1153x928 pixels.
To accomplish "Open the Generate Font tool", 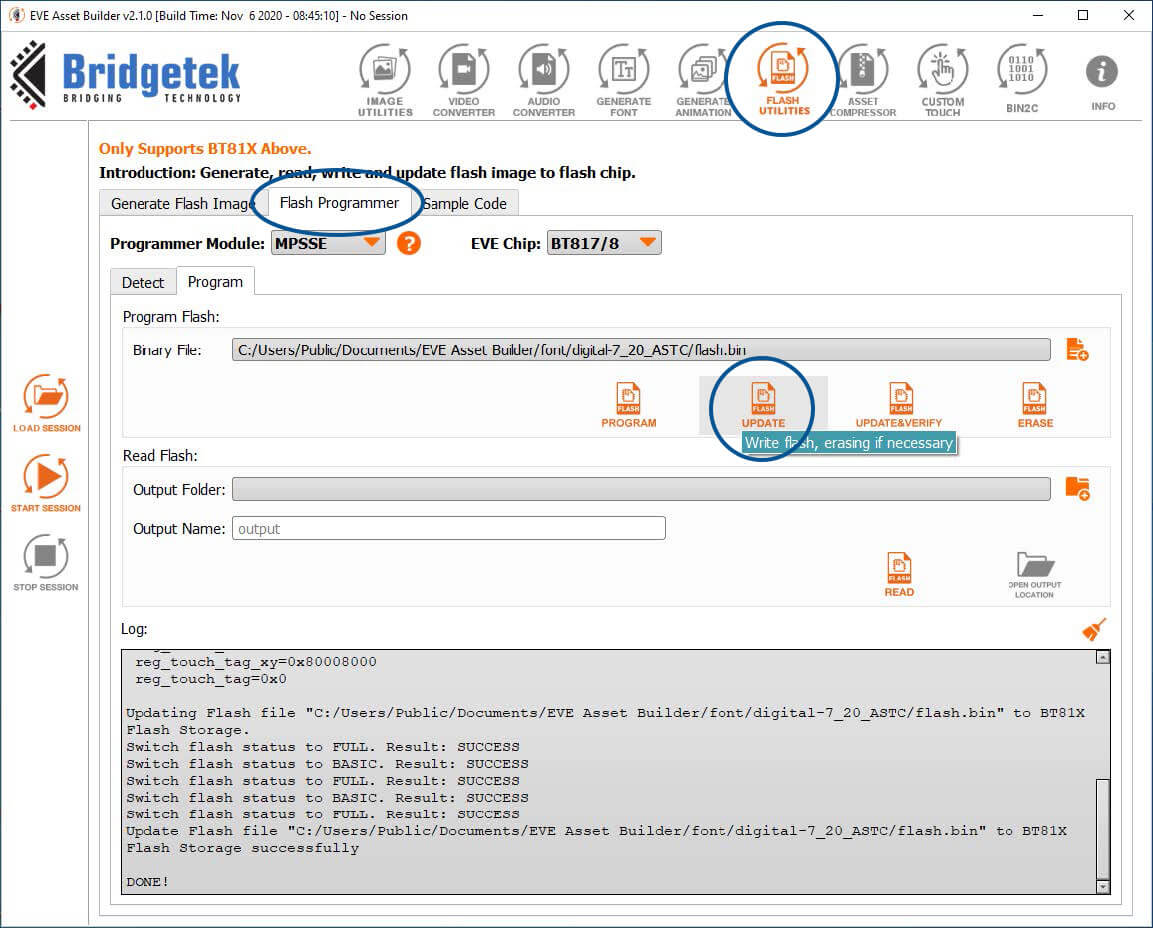I will pos(624,81).
